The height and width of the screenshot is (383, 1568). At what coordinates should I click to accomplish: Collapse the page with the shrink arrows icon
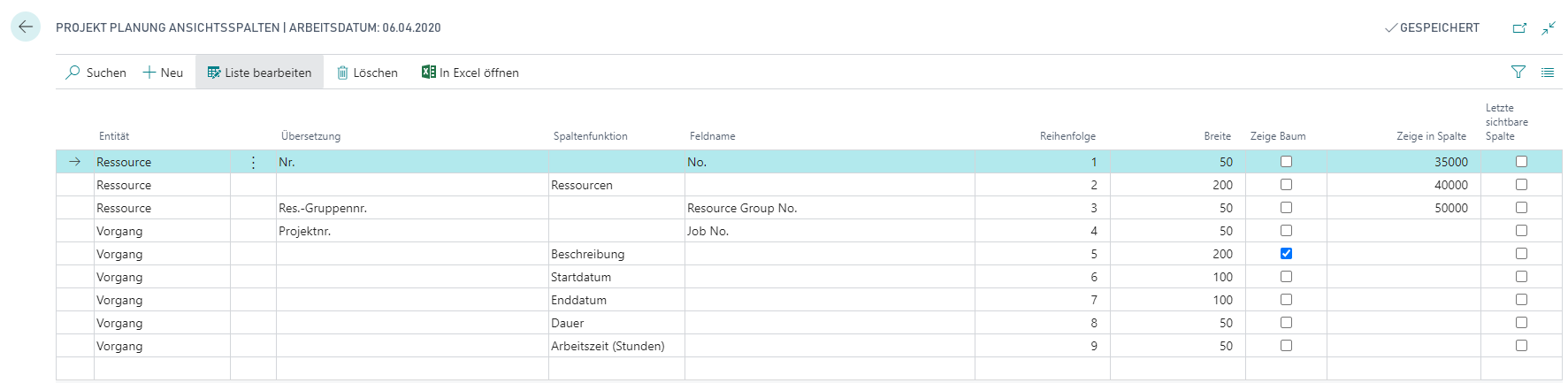click(x=1549, y=28)
